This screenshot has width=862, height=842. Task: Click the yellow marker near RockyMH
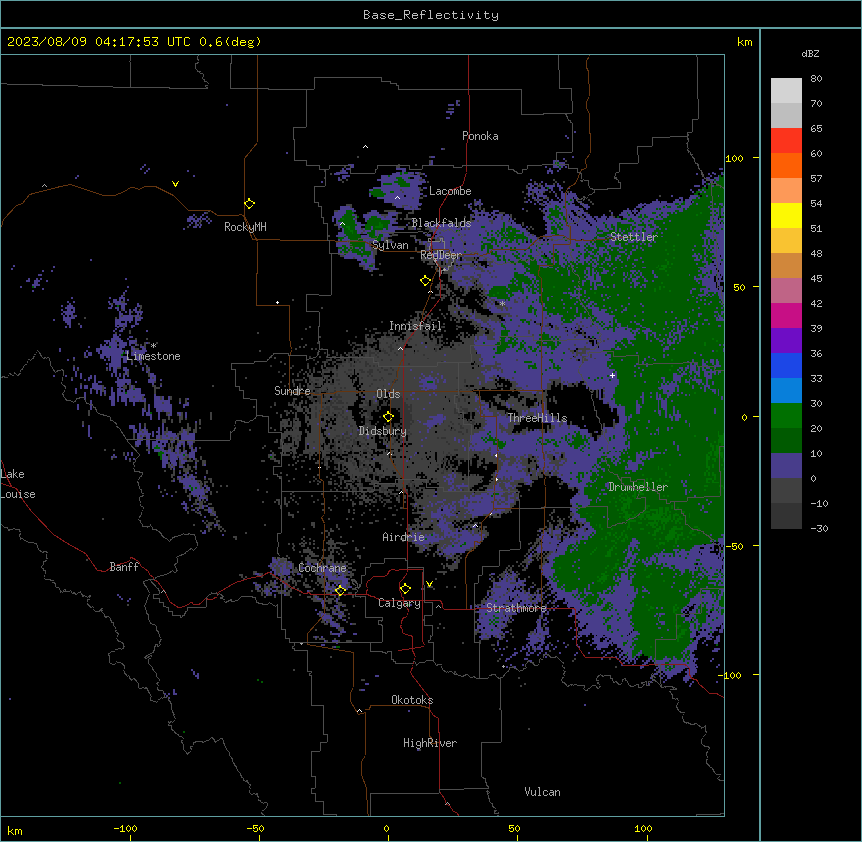(250, 204)
